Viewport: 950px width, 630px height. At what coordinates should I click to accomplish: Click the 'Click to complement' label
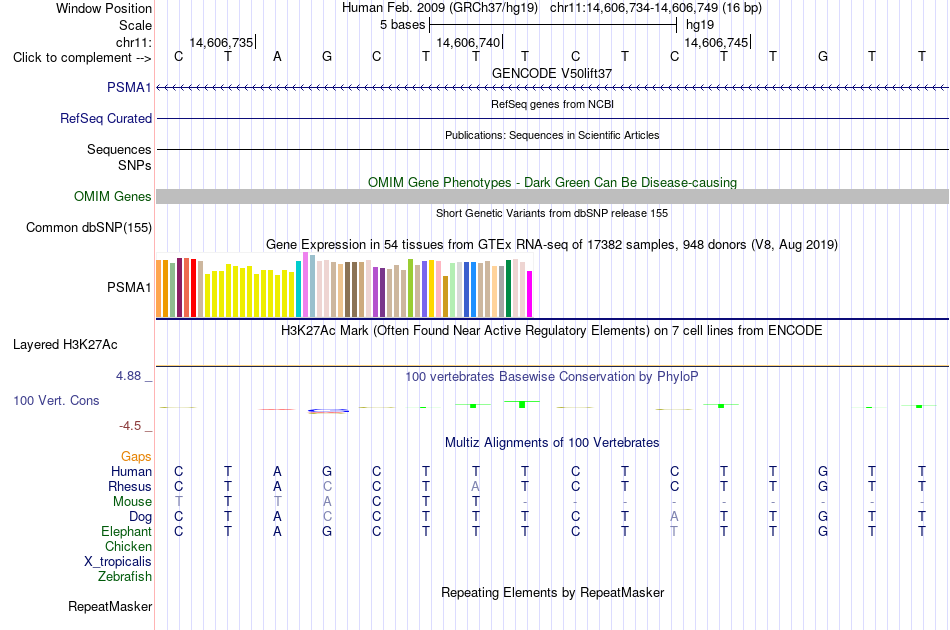pyautogui.click(x=82, y=58)
